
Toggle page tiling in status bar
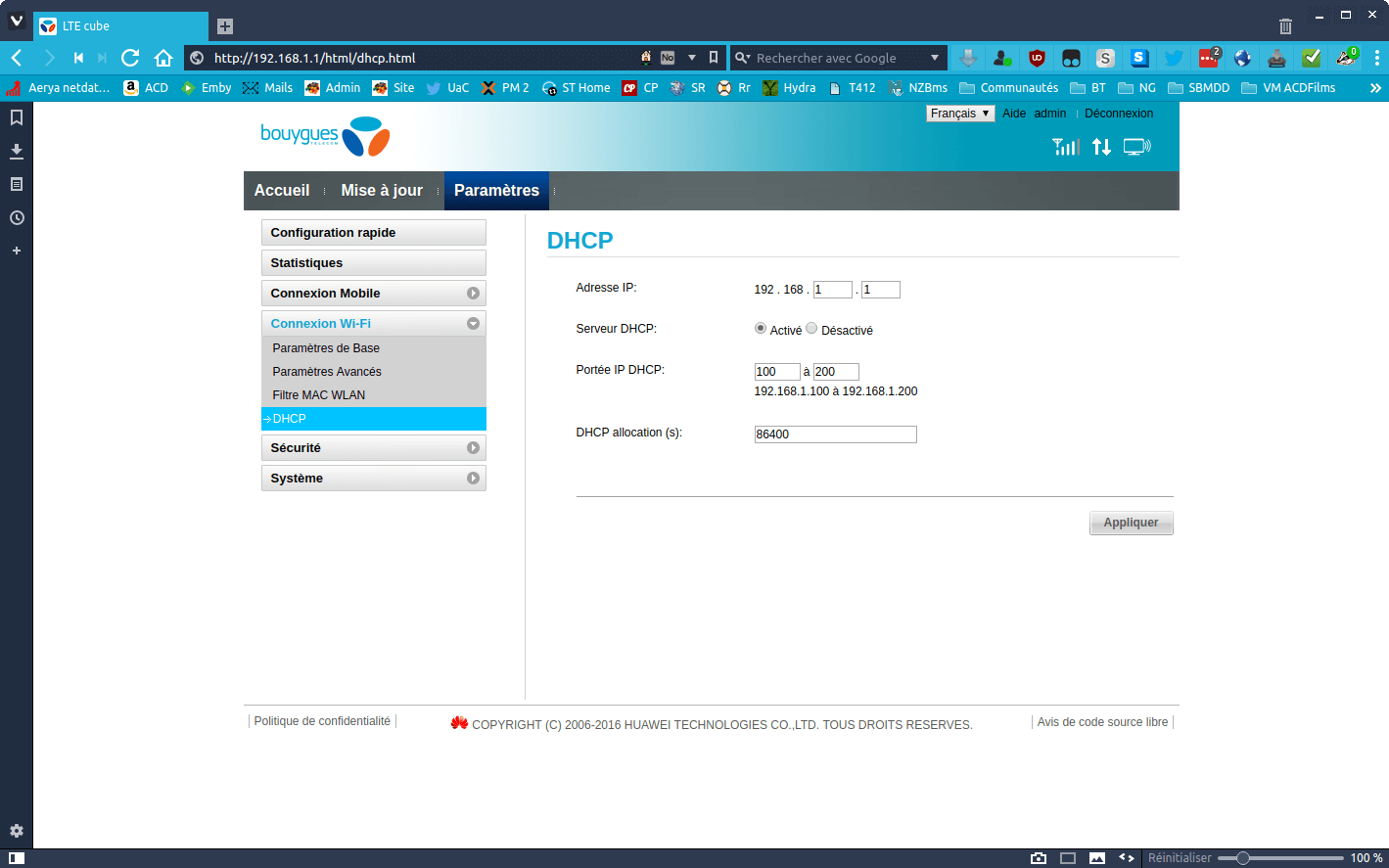pos(1068,858)
